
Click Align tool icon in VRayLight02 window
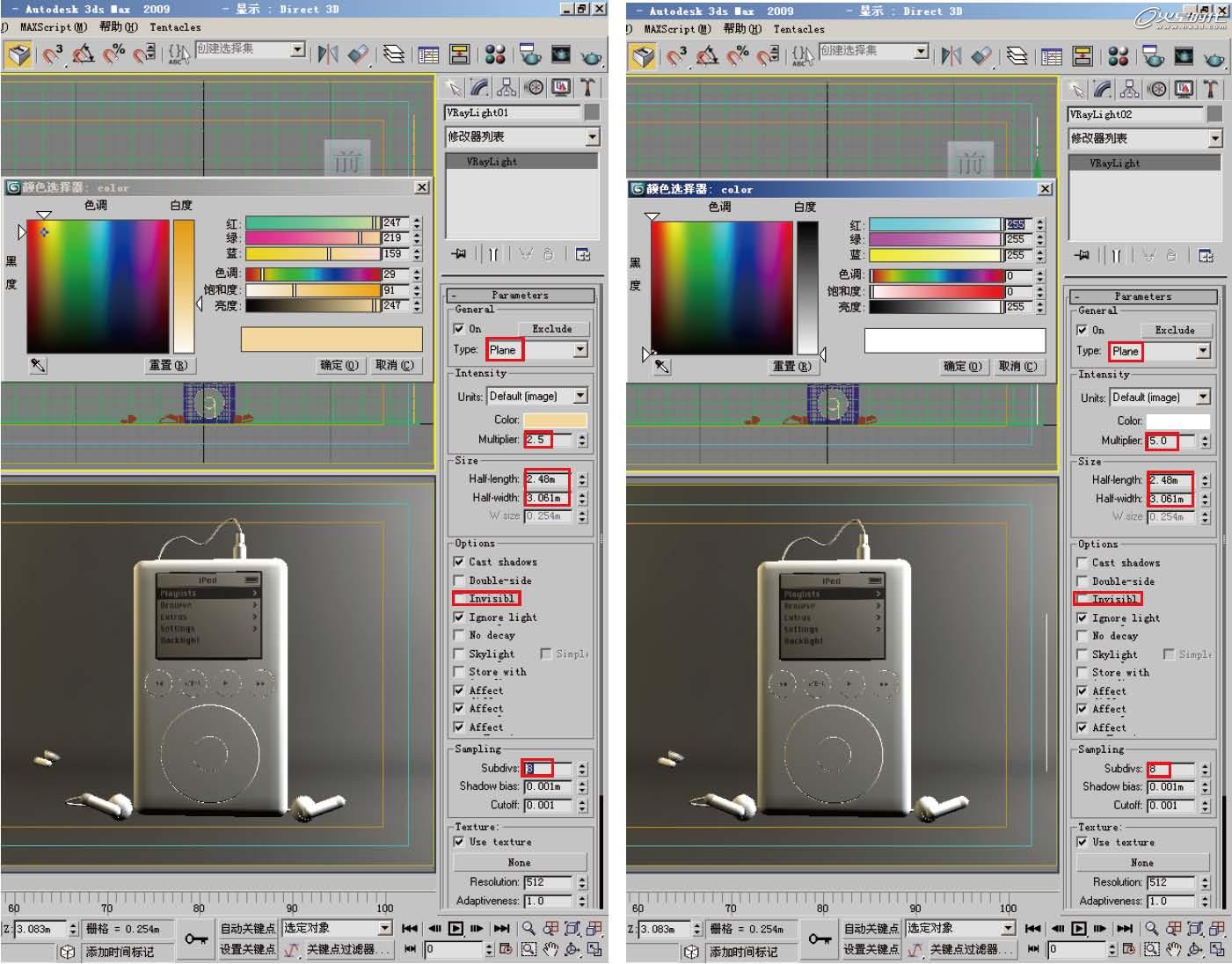coord(981,56)
